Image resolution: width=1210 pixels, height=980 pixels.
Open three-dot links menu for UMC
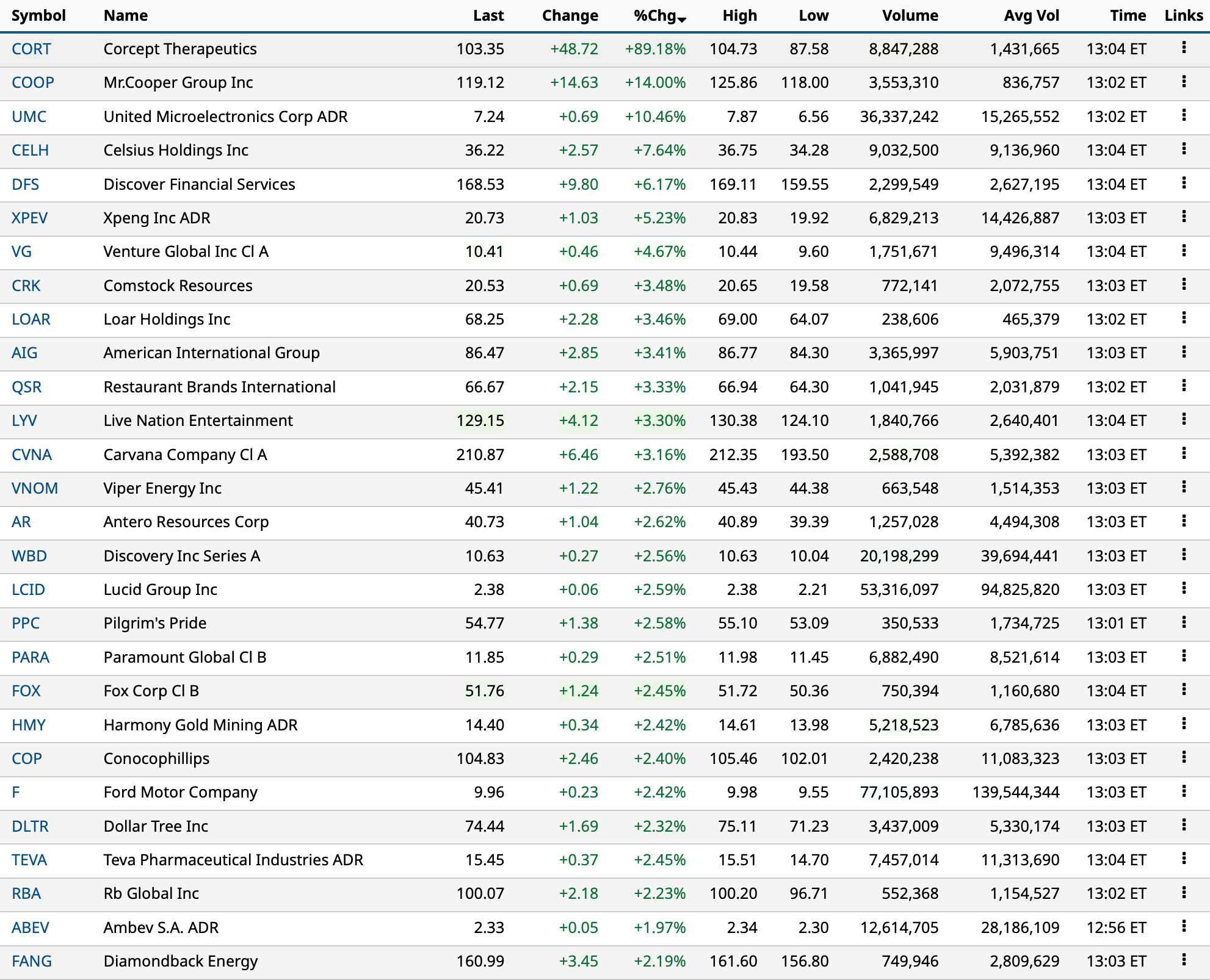point(1183,115)
